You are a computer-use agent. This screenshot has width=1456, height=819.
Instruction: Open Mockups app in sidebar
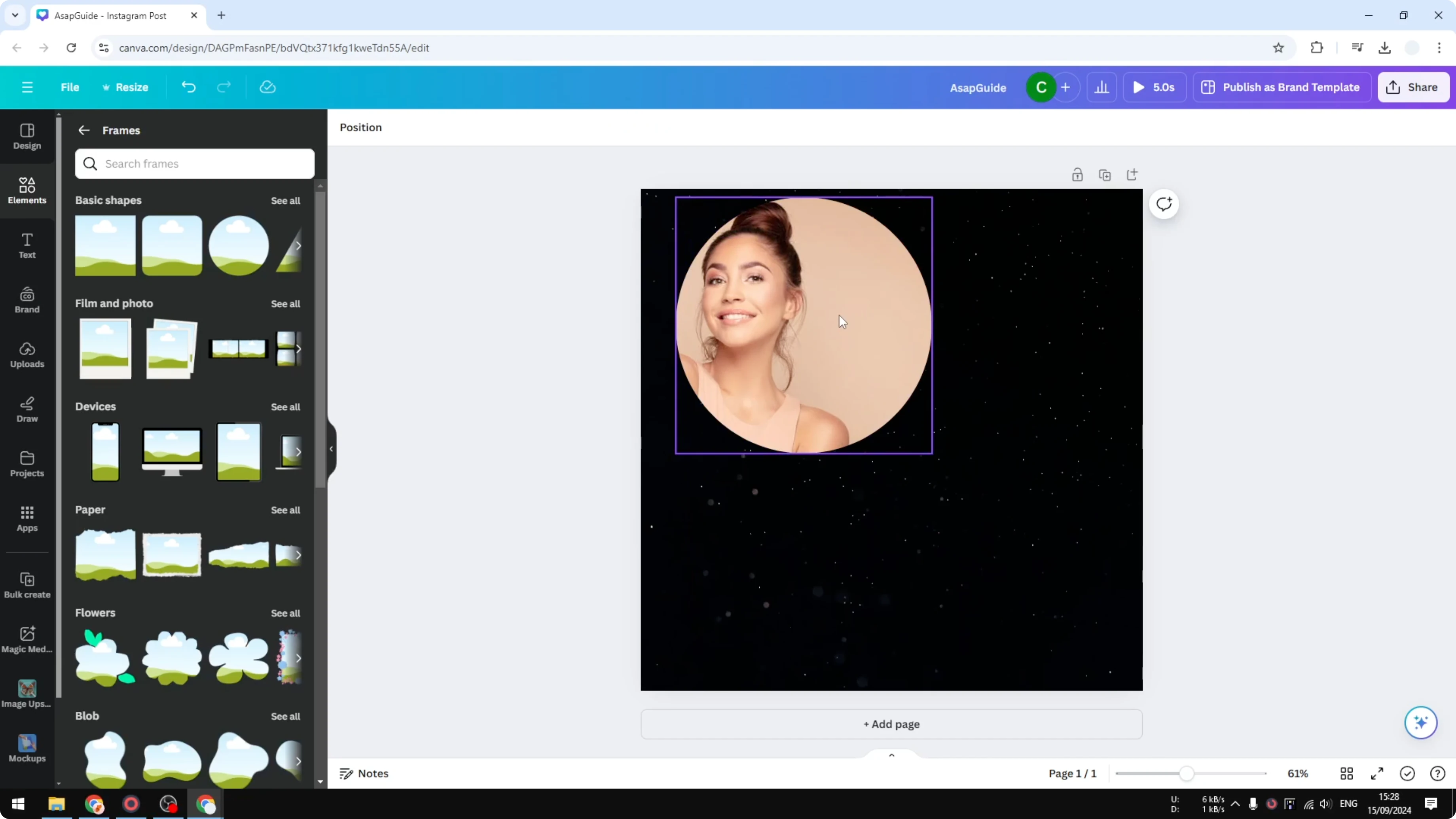pos(27,749)
